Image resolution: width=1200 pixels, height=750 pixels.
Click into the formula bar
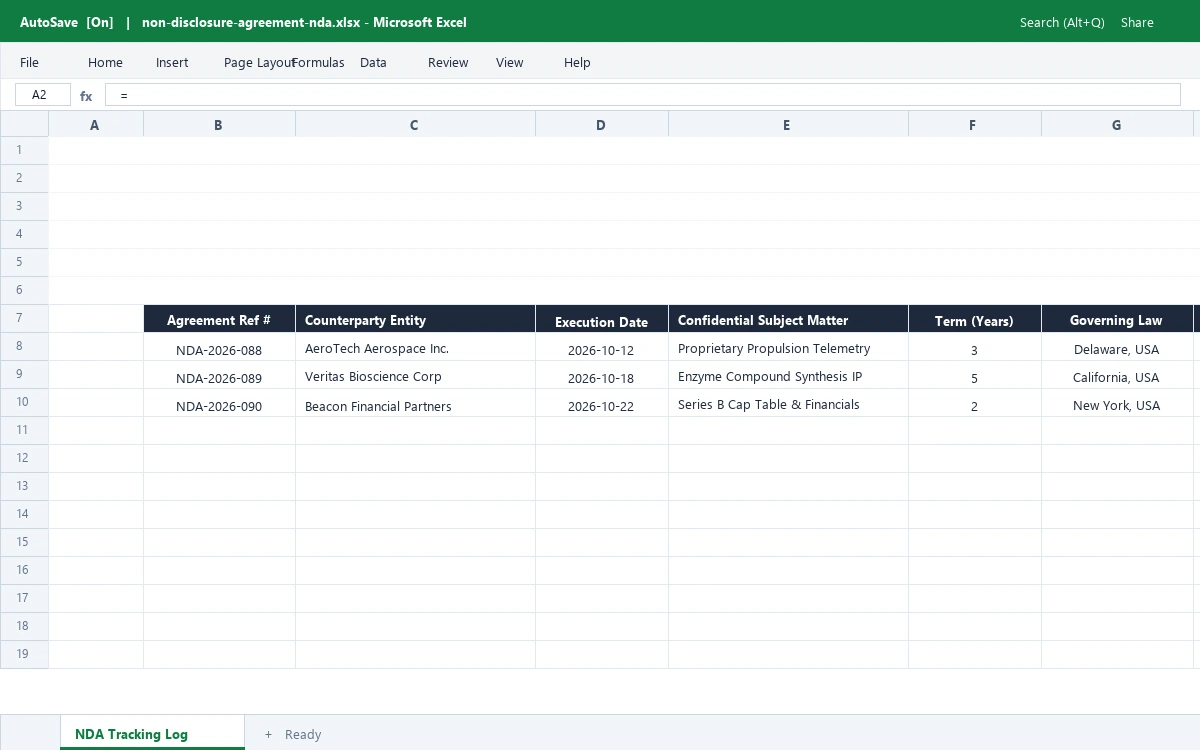point(642,95)
